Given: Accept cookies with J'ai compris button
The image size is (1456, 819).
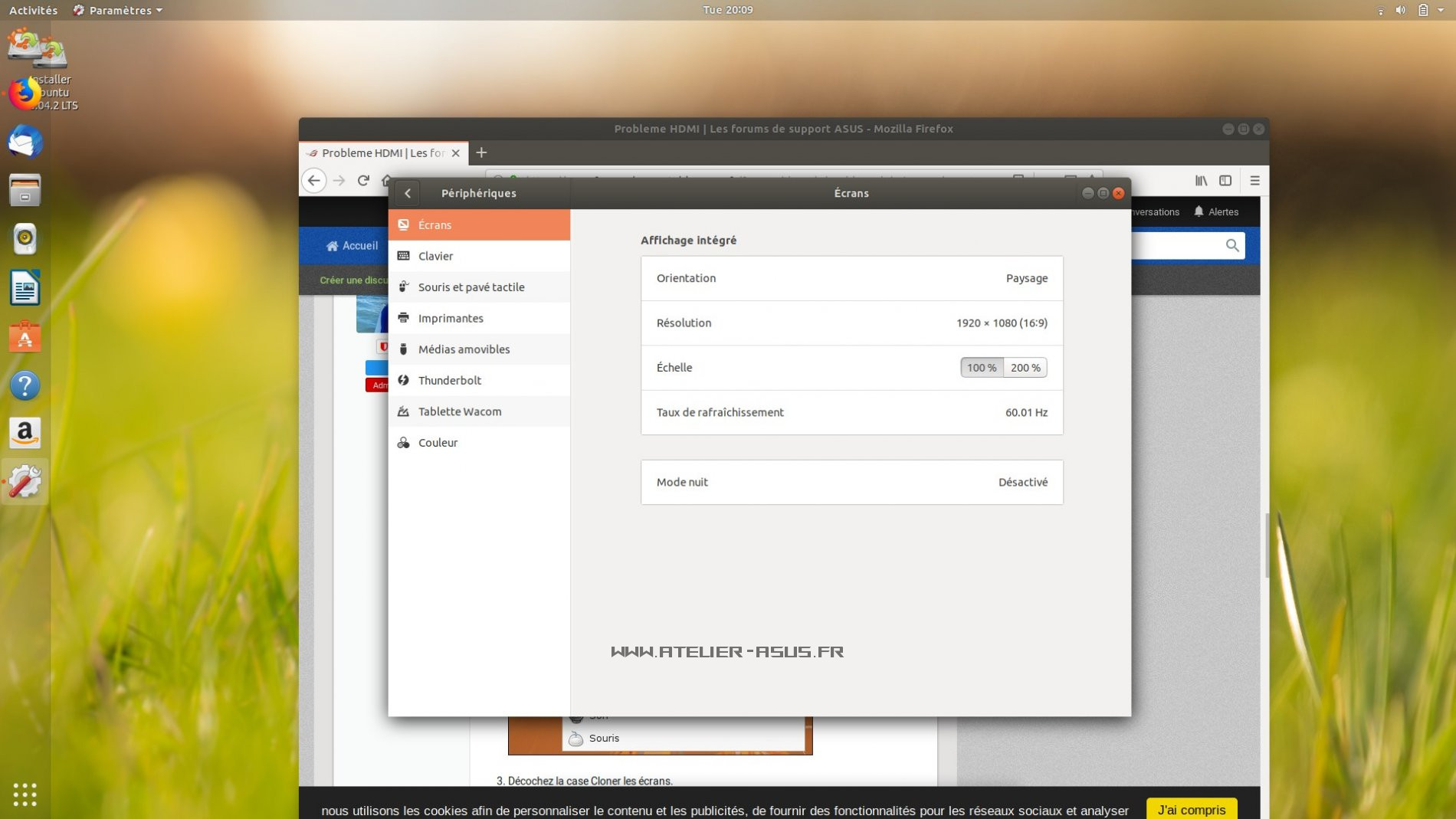Looking at the screenshot, I should (x=1191, y=810).
